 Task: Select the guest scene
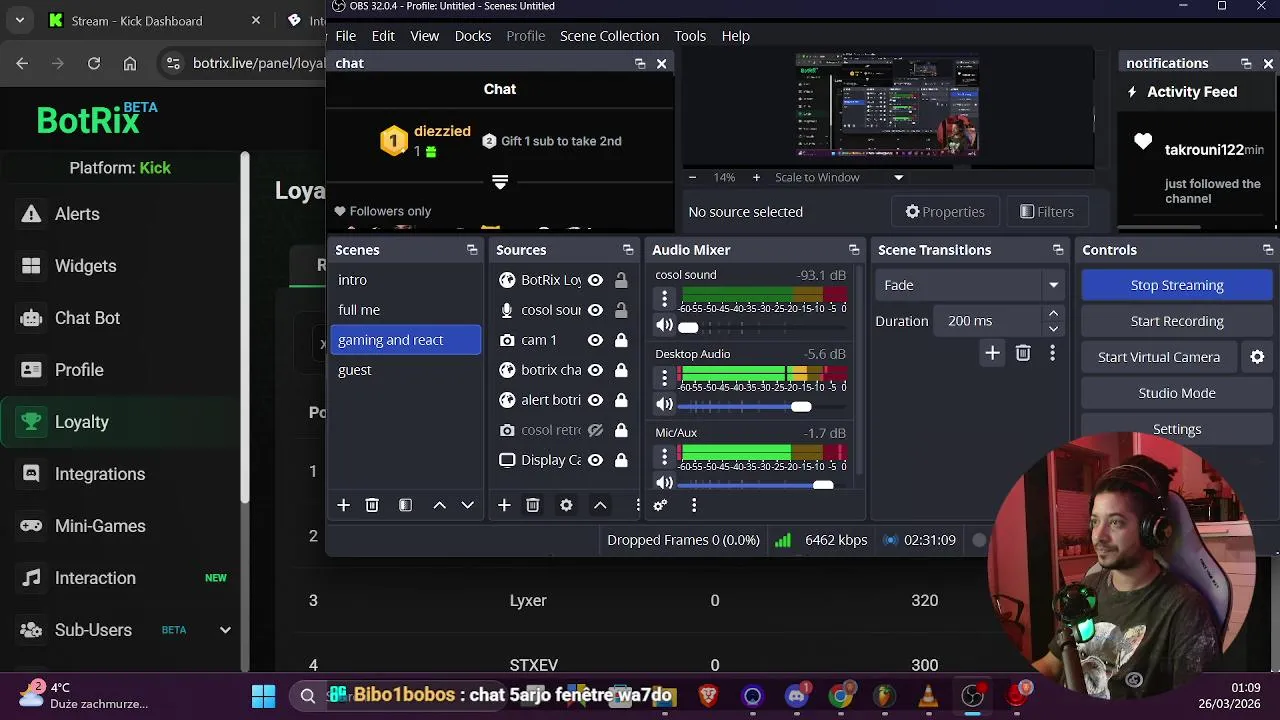[x=406, y=370]
